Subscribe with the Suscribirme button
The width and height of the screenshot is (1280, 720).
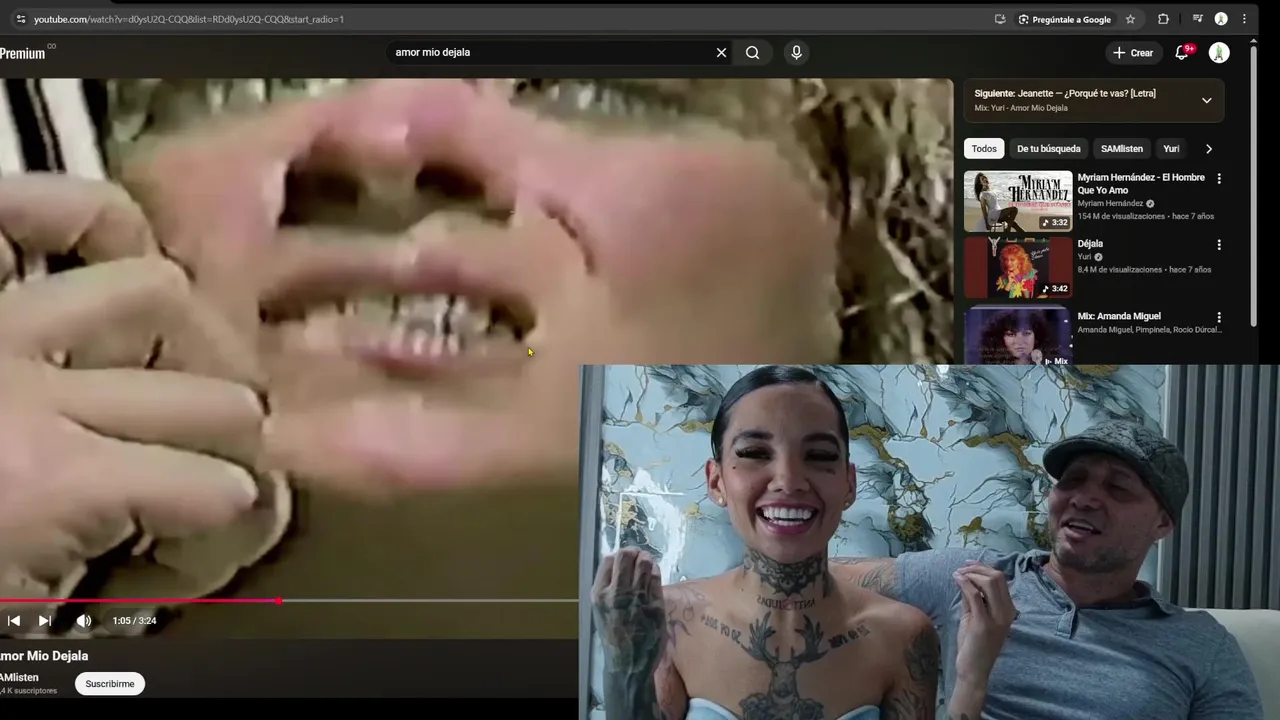[x=110, y=684]
